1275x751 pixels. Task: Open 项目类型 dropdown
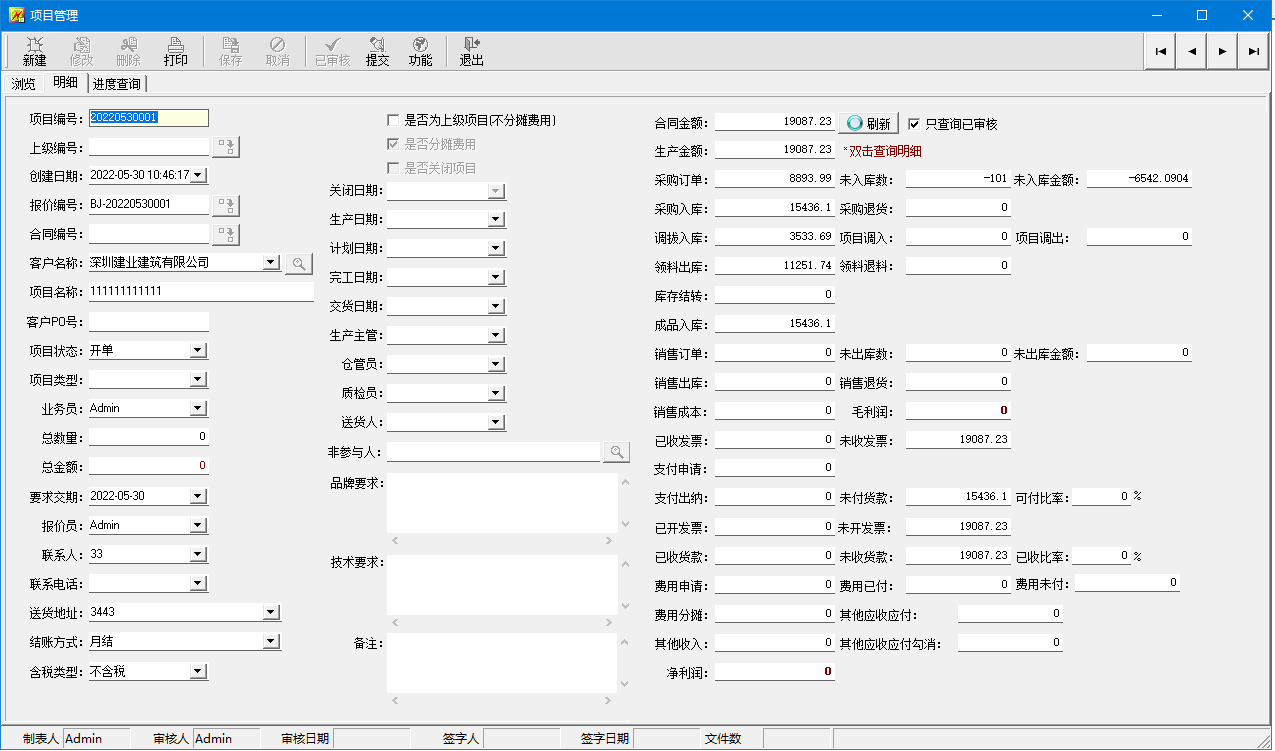(x=197, y=379)
